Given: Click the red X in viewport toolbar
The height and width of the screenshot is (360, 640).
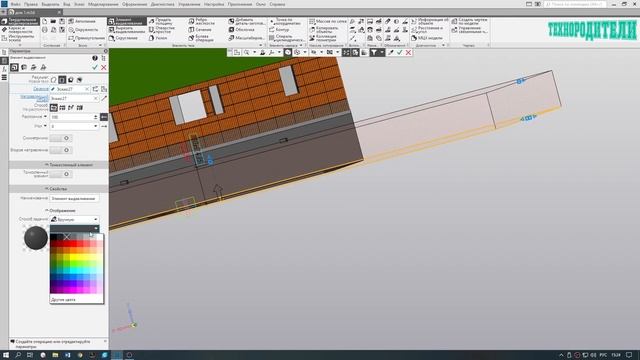Looking at the screenshot, I should click(408, 52).
